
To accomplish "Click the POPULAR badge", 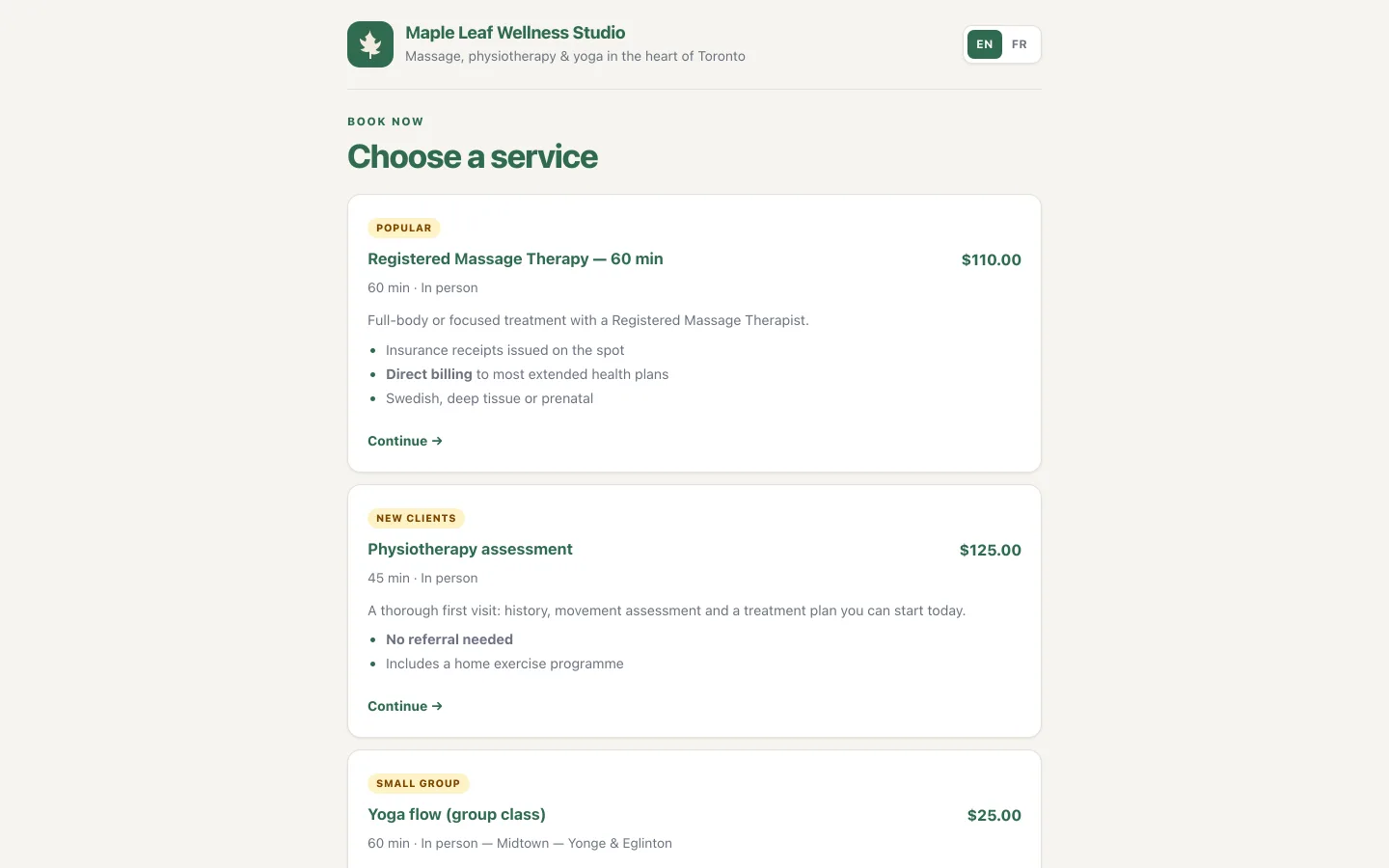I will [404, 229].
